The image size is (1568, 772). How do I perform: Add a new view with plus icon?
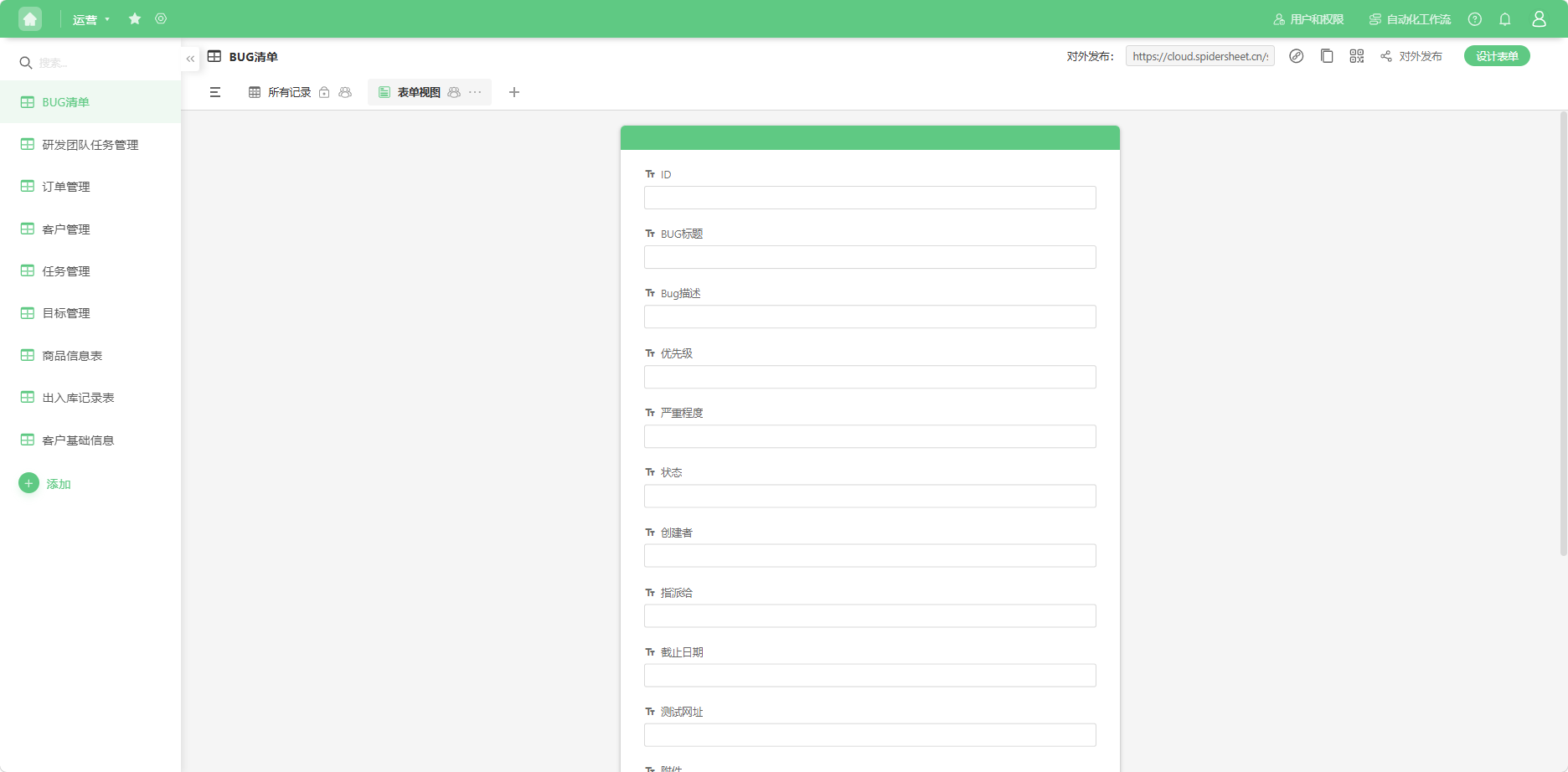point(514,92)
